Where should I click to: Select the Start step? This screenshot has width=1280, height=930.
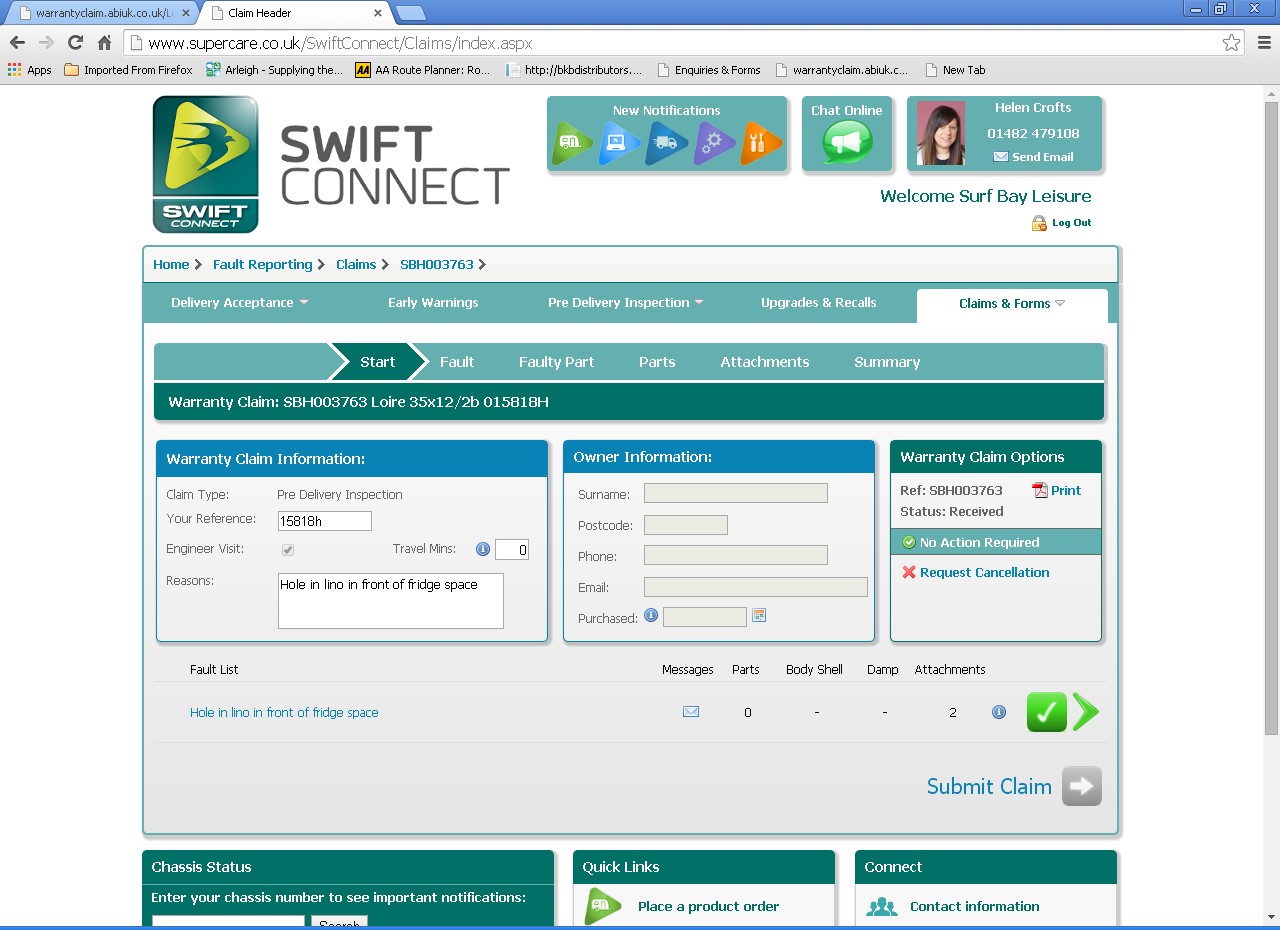377,362
